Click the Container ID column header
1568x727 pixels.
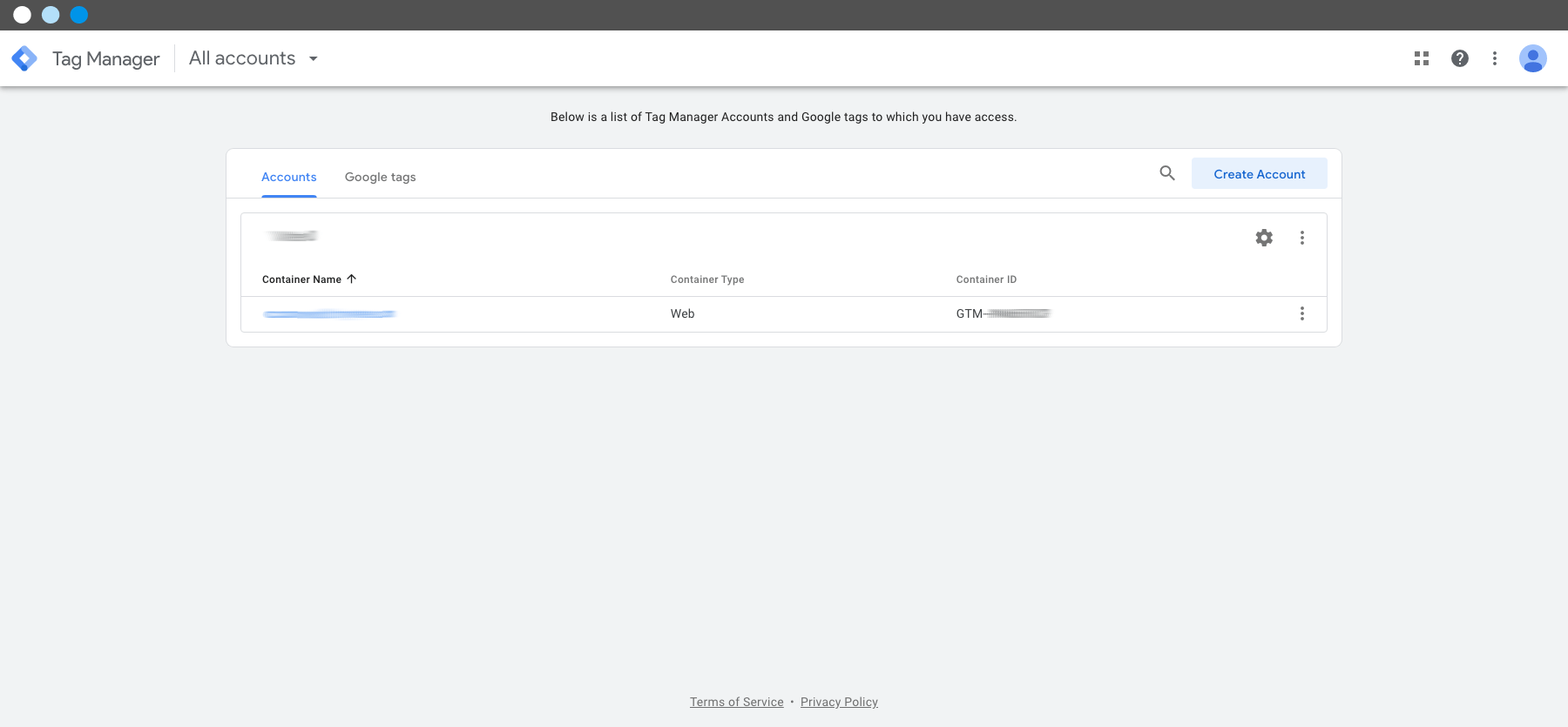coord(986,279)
